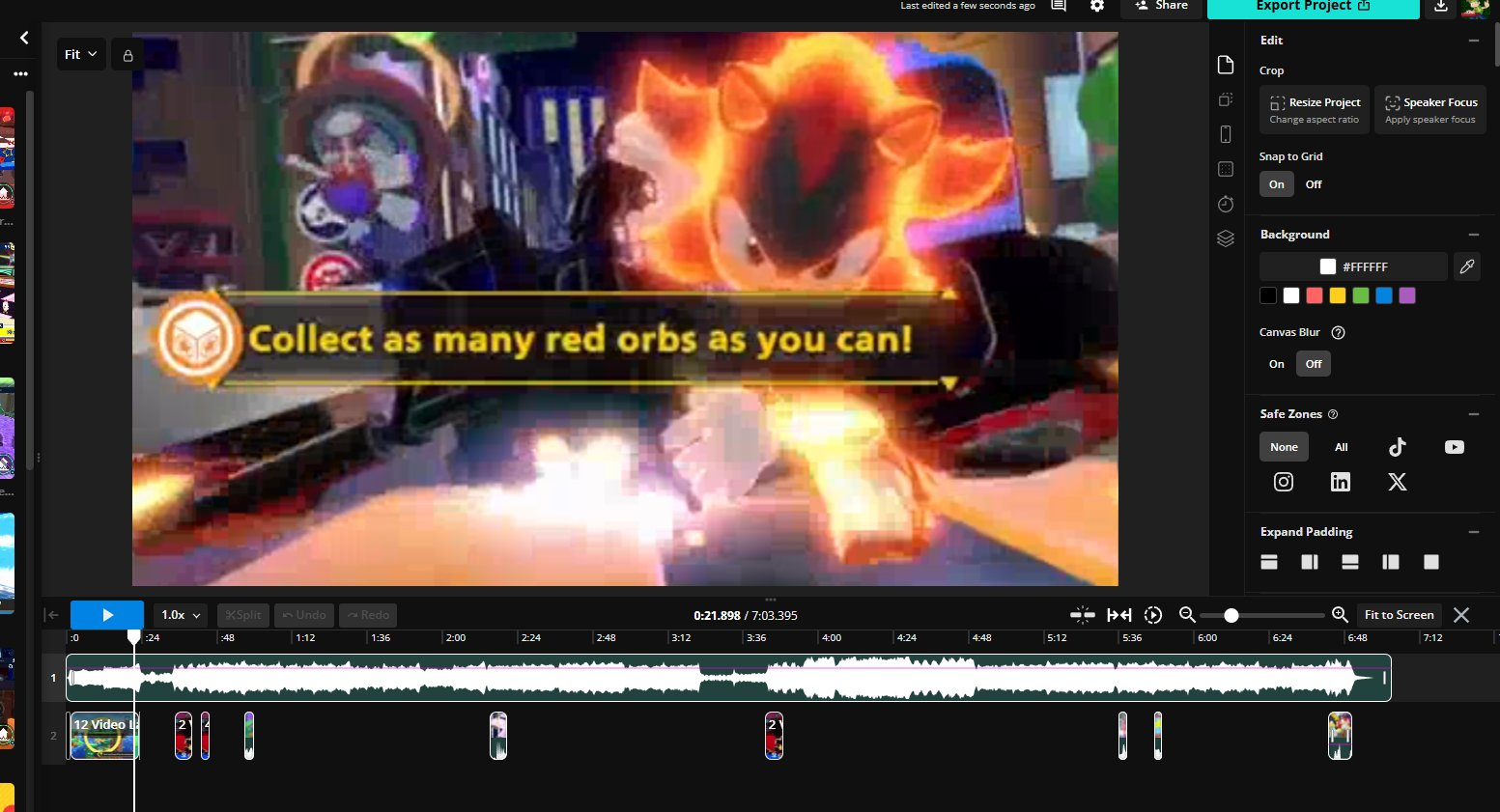Image resolution: width=1500 pixels, height=812 pixels.
Task: Open the eyedropper color picker tool
Action: [1466, 266]
